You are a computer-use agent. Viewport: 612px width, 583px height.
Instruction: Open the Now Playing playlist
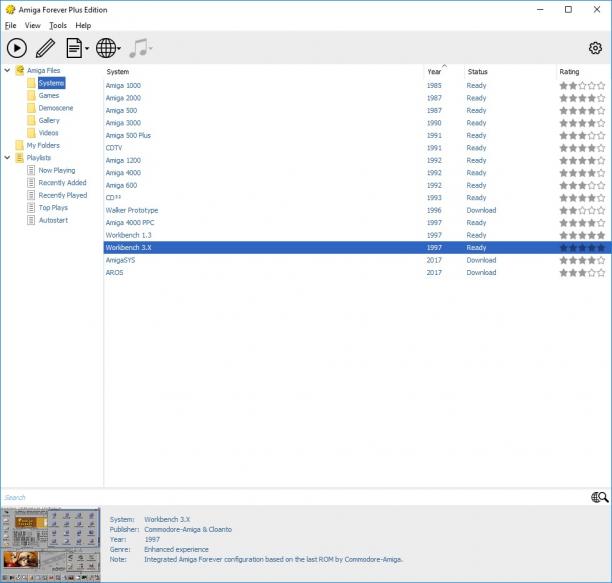click(57, 171)
